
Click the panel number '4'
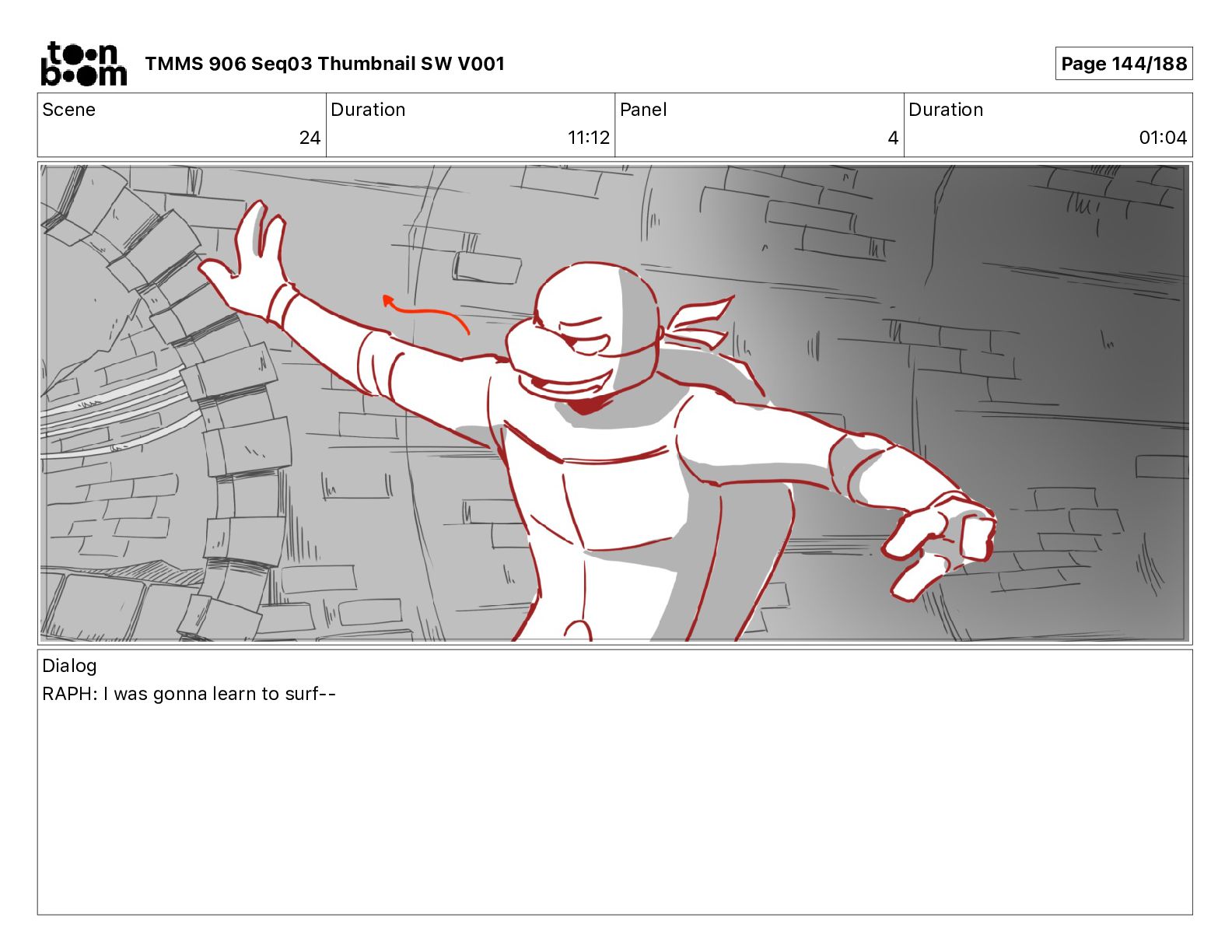pyautogui.click(x=893, y=138)
